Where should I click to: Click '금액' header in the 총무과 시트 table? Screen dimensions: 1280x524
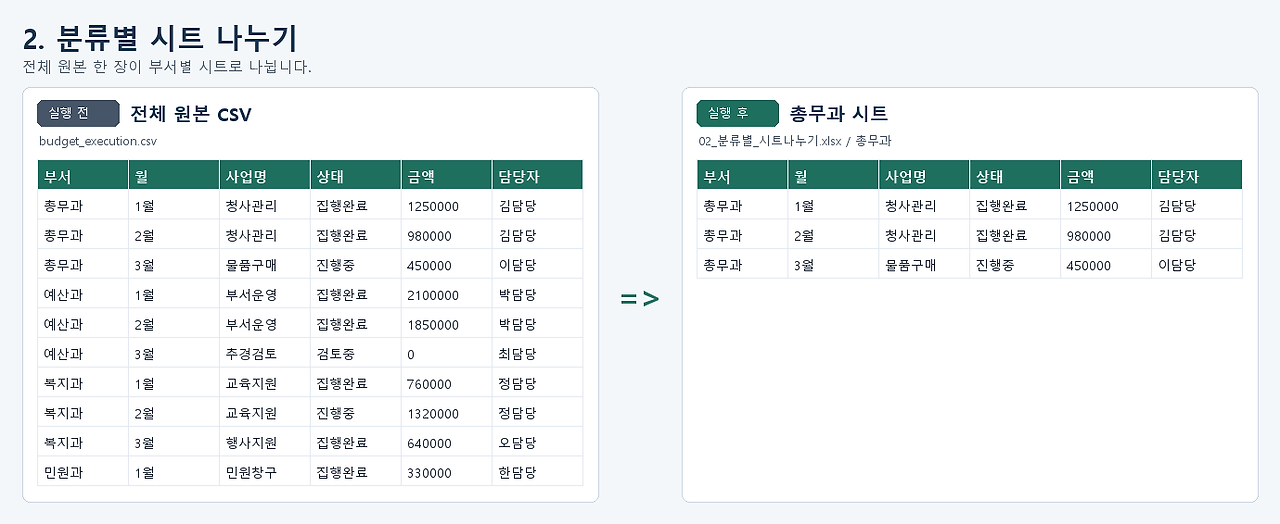click(x=1107, y=175)
